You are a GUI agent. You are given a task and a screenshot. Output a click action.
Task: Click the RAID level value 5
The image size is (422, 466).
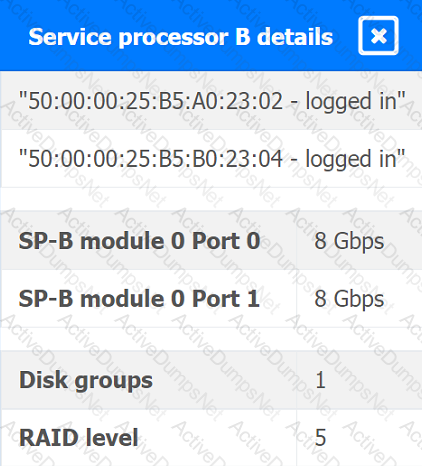point(320,438)
